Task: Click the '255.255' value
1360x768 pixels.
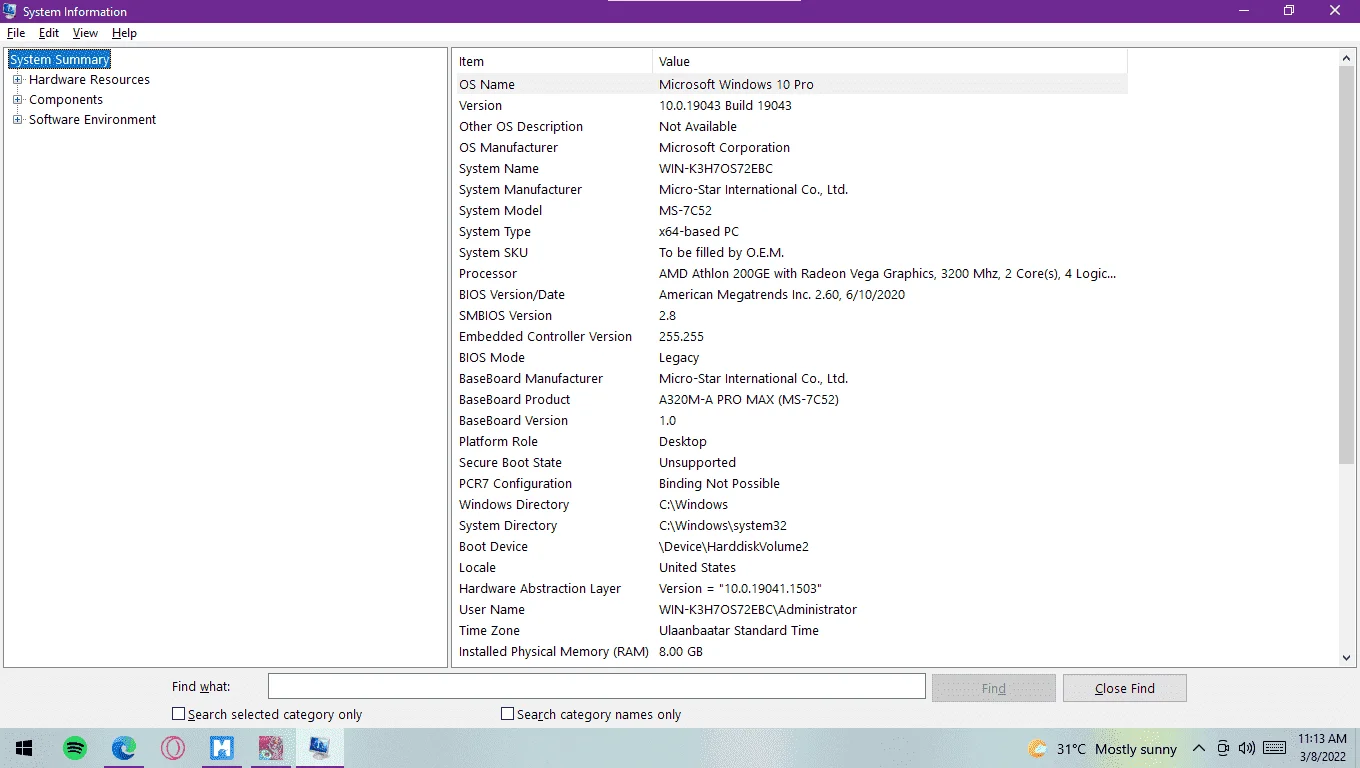Action: click(681, 337)
